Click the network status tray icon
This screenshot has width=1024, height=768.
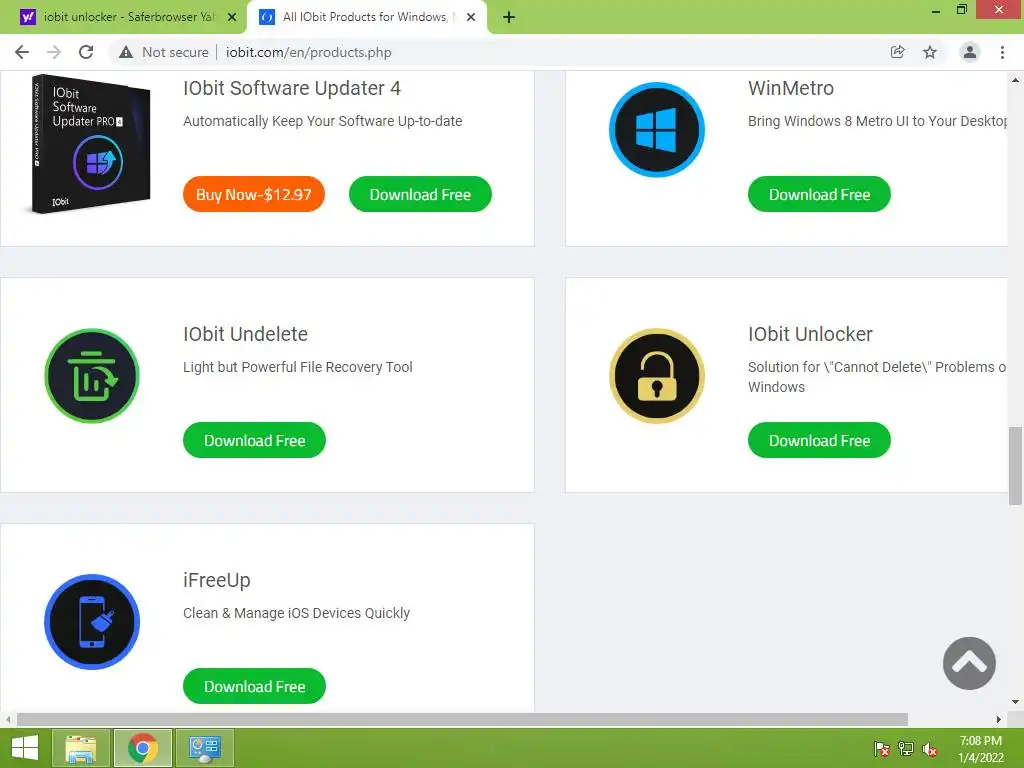point(906,748)
